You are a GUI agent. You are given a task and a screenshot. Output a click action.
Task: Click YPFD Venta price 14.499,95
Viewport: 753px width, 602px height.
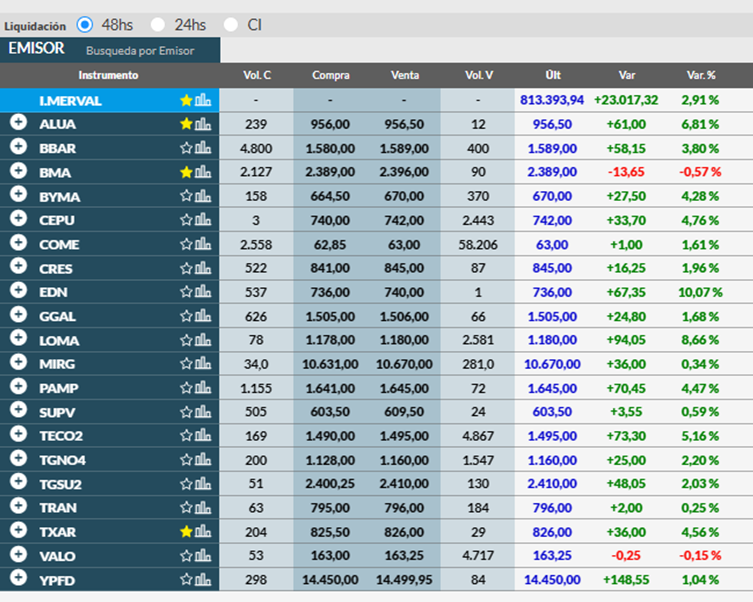tap(404, 580)
